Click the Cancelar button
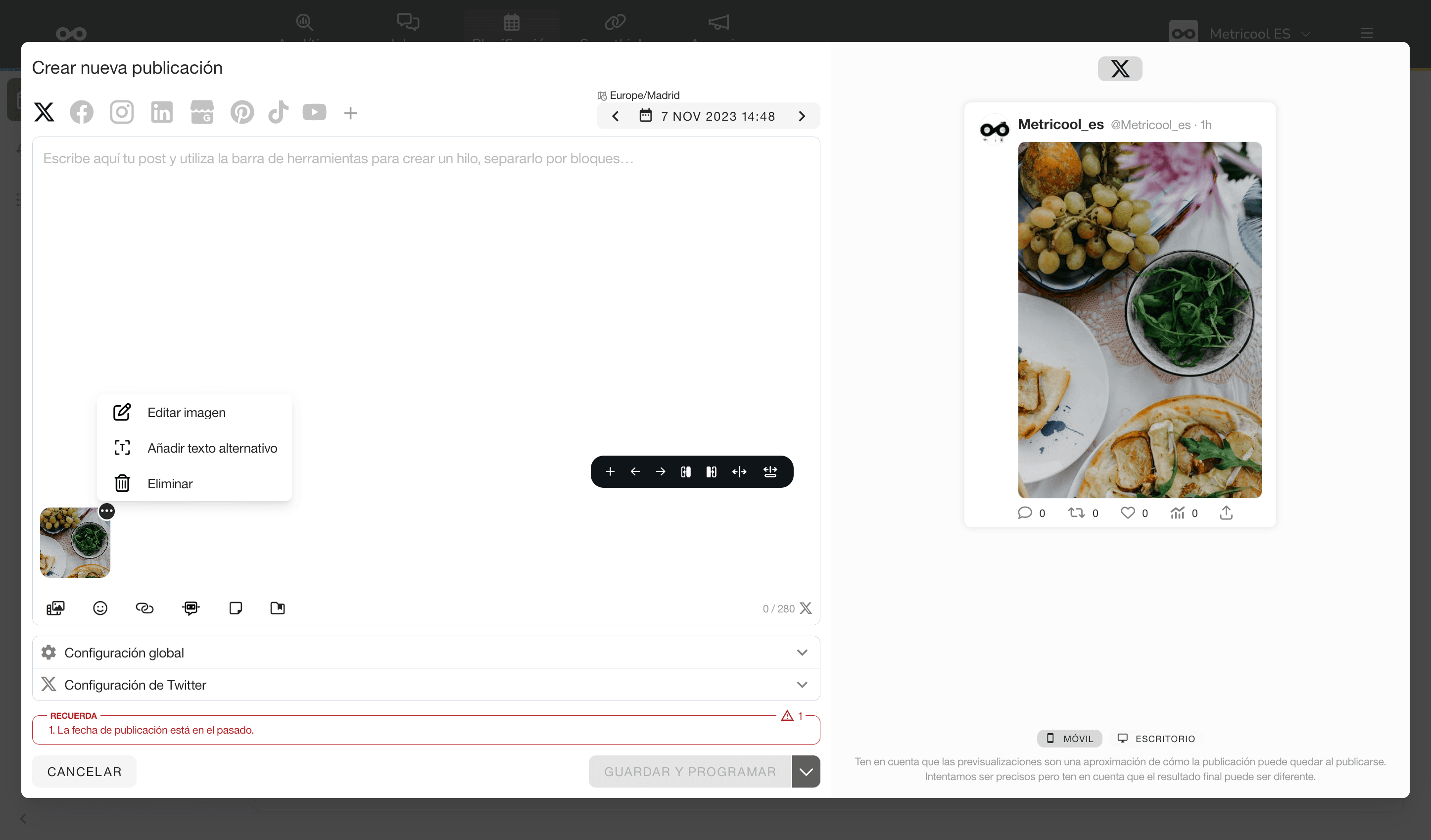The height and width of the screenshot is (840, 1431). 84,771
